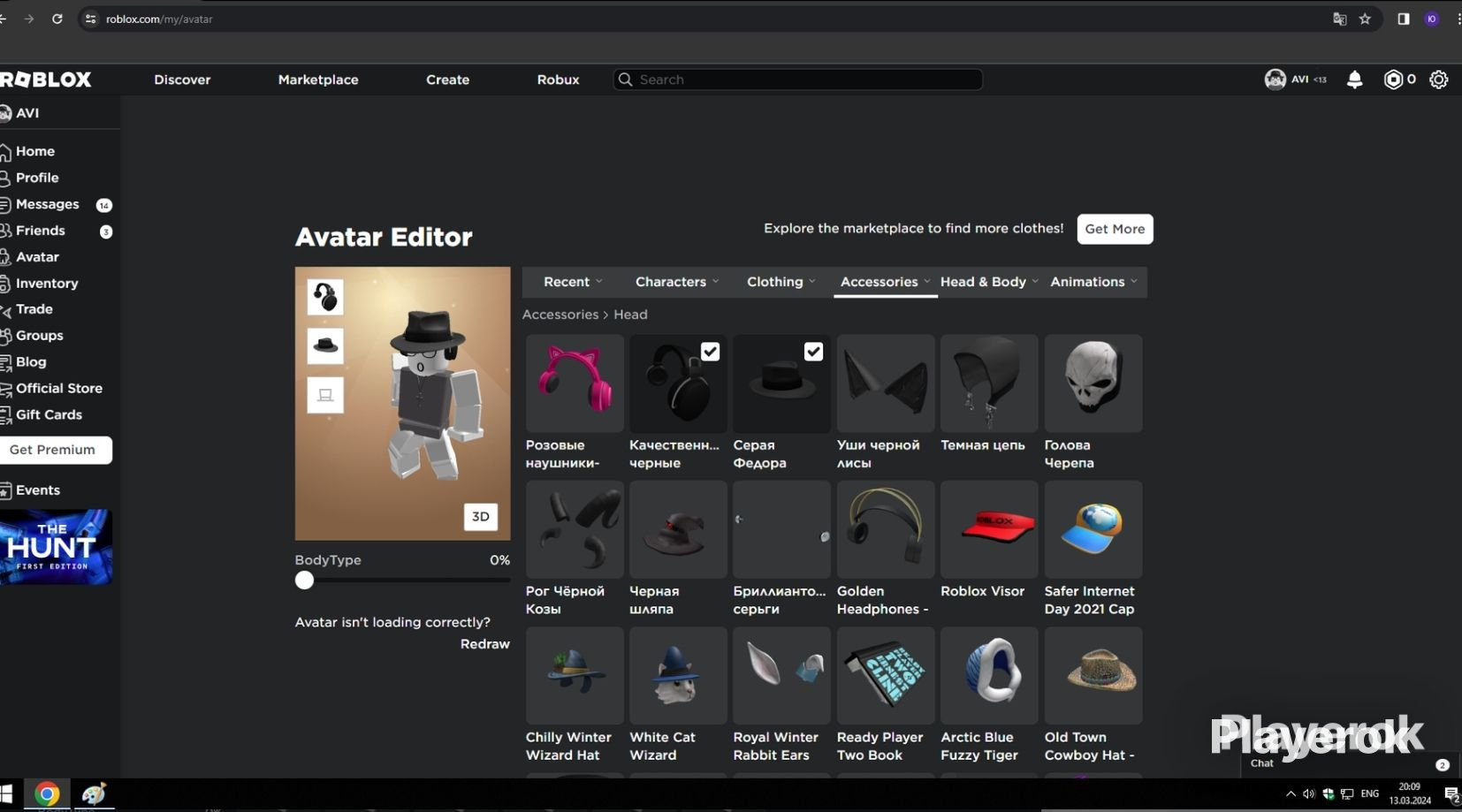Image resolution: width=1462 pixels, height=812 pixels.
Task: Click the Get Premium button
Action: click(x=55, y=450)
